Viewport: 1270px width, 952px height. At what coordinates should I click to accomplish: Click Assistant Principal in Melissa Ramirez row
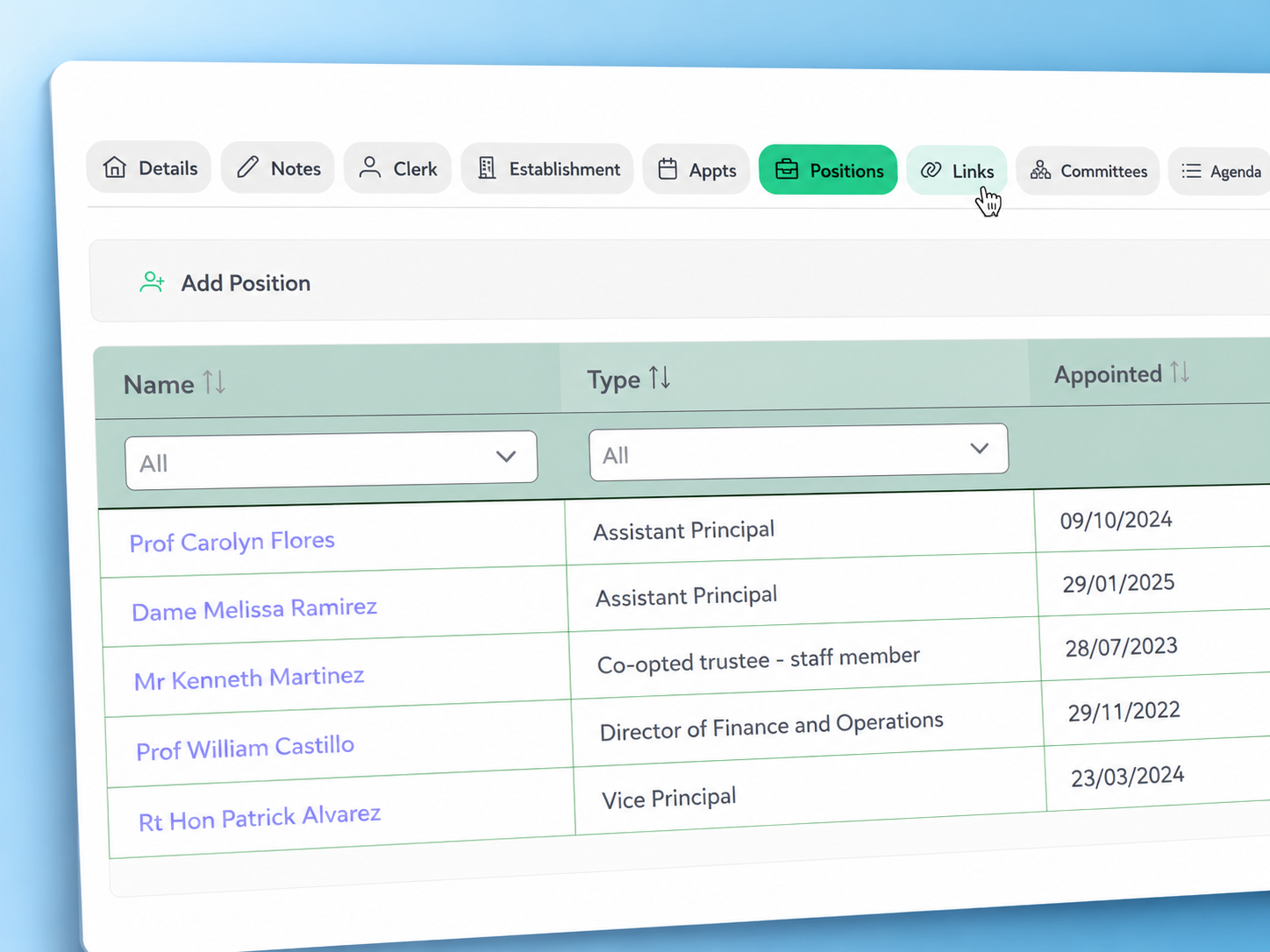687,596
